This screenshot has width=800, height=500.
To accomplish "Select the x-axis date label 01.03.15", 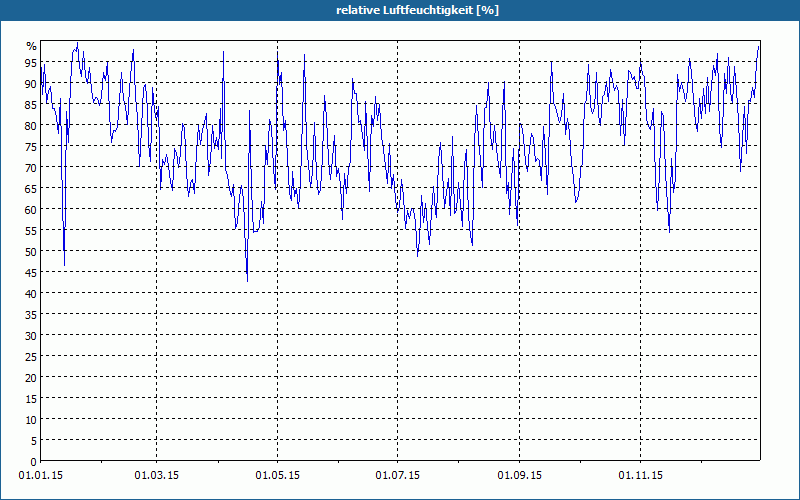I will click(157, 476).
